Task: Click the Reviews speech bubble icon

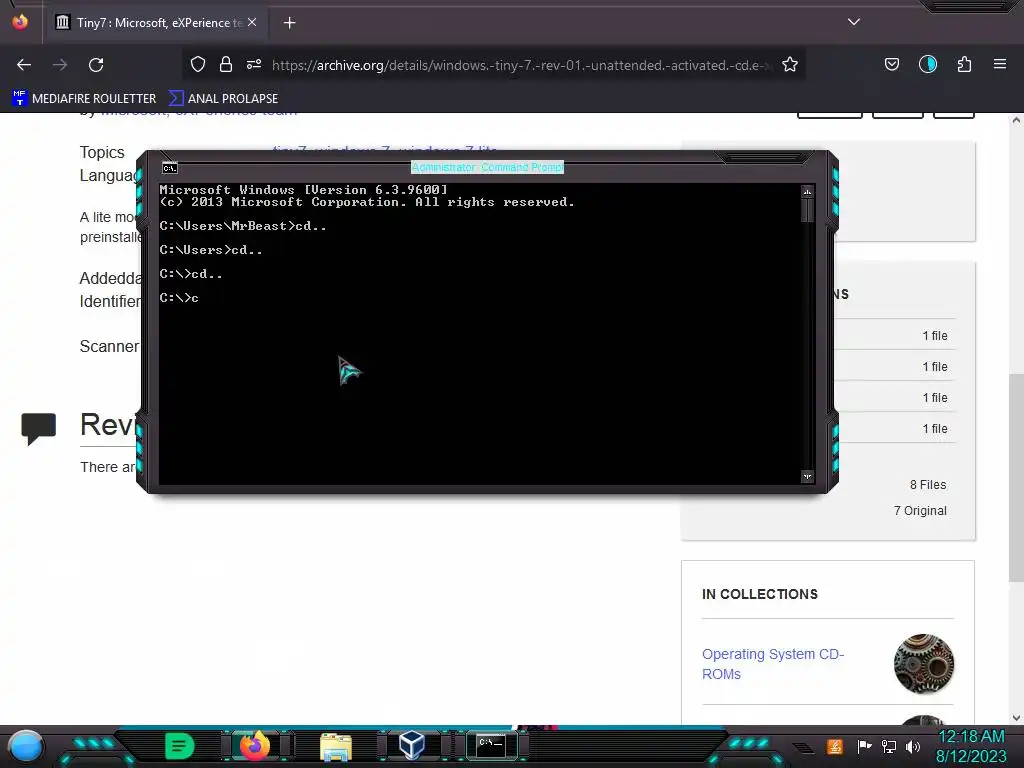Action: click(x=39, y=428)
